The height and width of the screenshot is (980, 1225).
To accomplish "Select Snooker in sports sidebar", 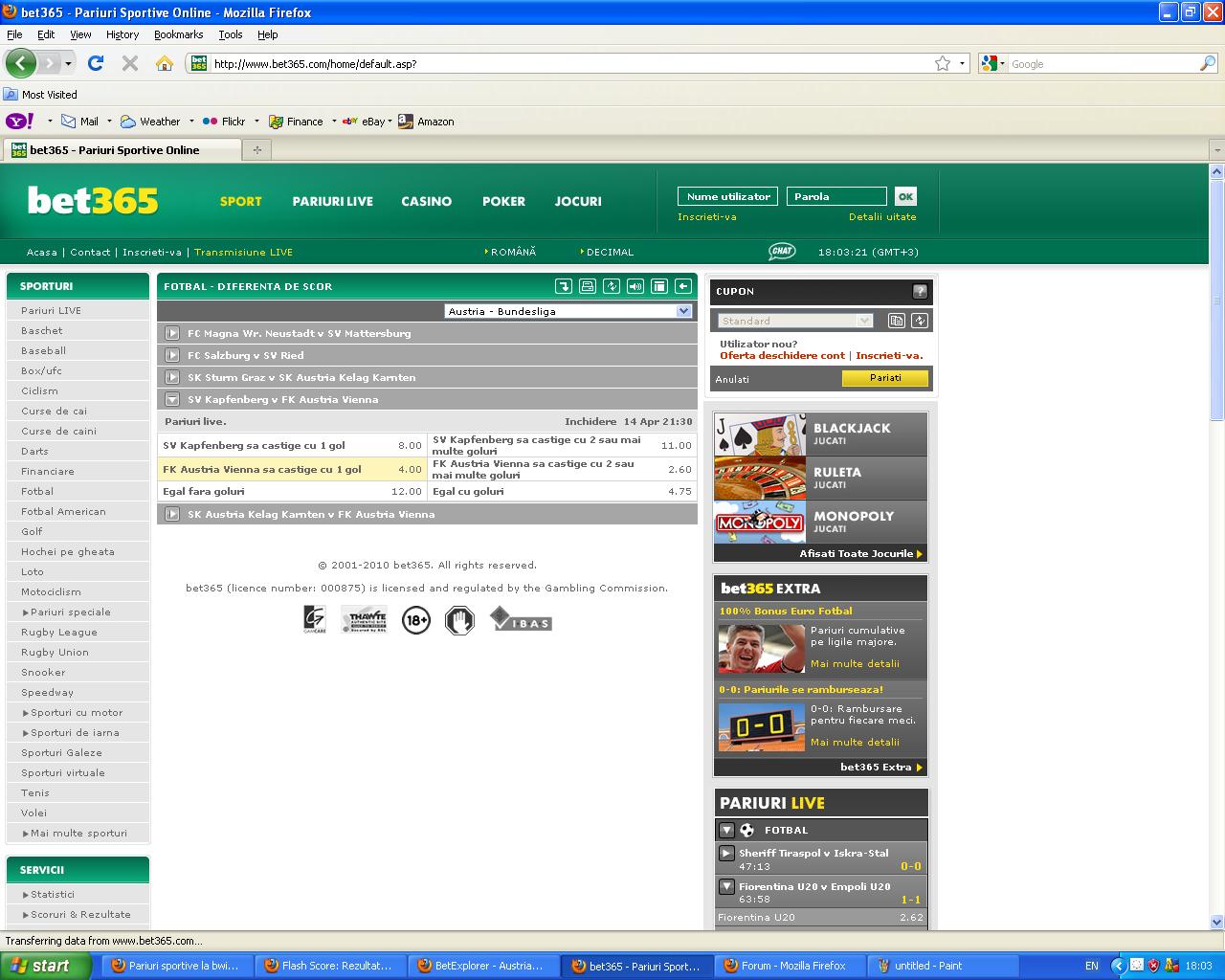I will (x=78, y=672).
